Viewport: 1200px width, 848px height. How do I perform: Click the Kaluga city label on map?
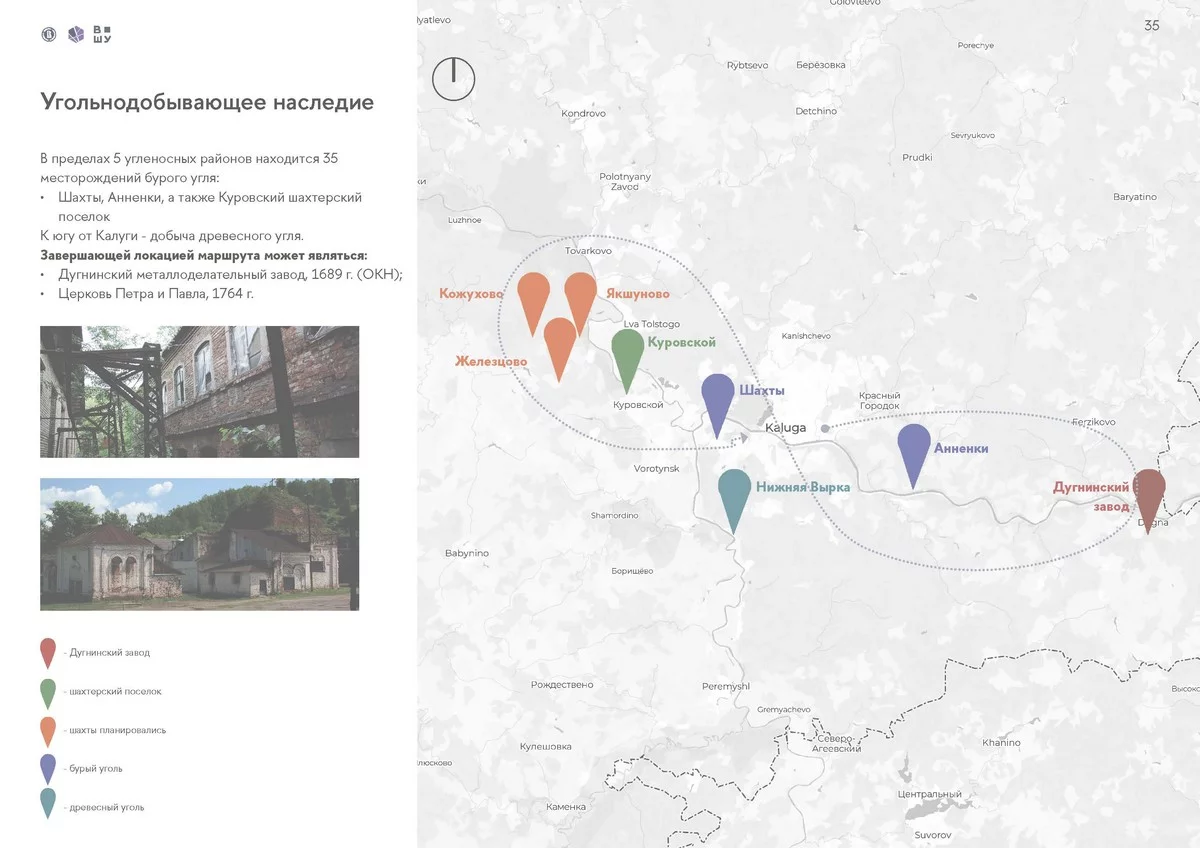785,428
